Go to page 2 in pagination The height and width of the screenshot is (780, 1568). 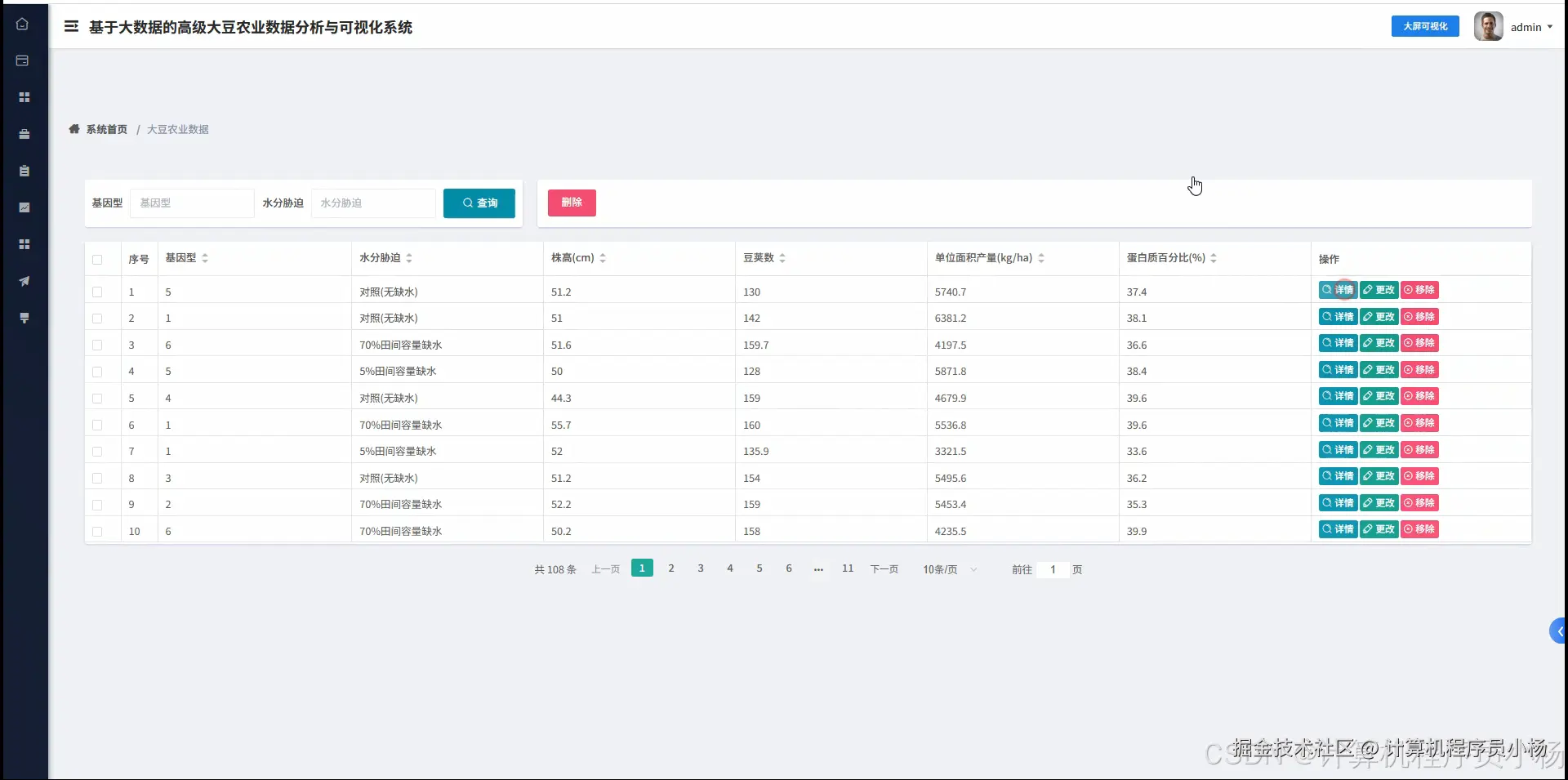pyautogui.click(x=671, y=568)
